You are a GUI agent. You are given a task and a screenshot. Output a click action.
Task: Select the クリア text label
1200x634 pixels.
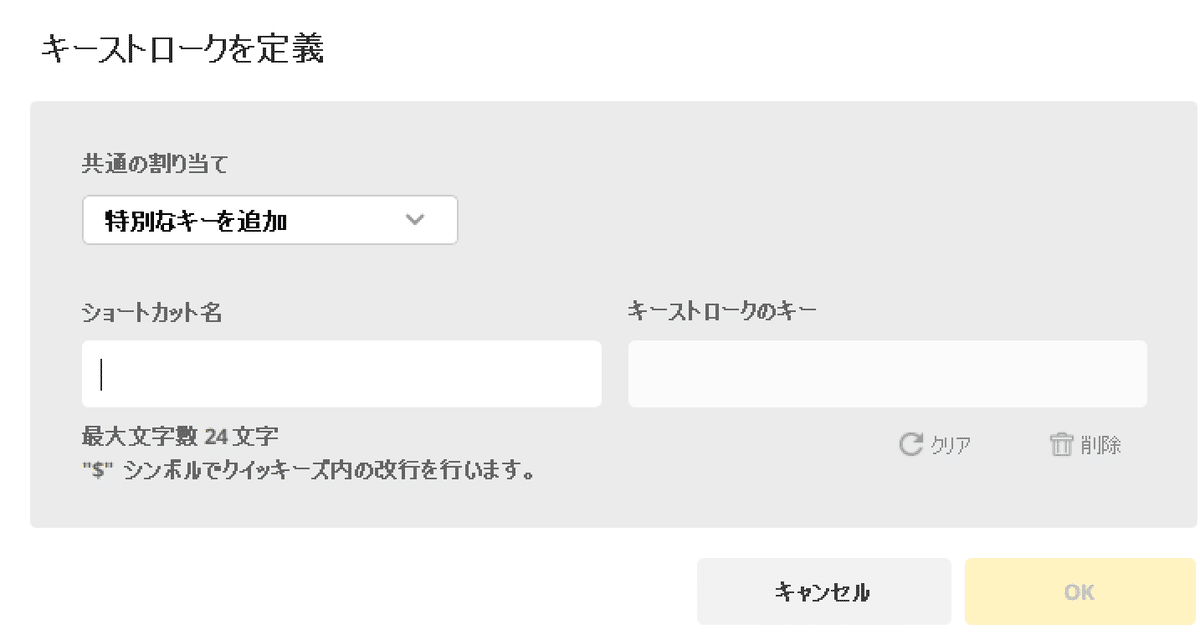[950, 445]
